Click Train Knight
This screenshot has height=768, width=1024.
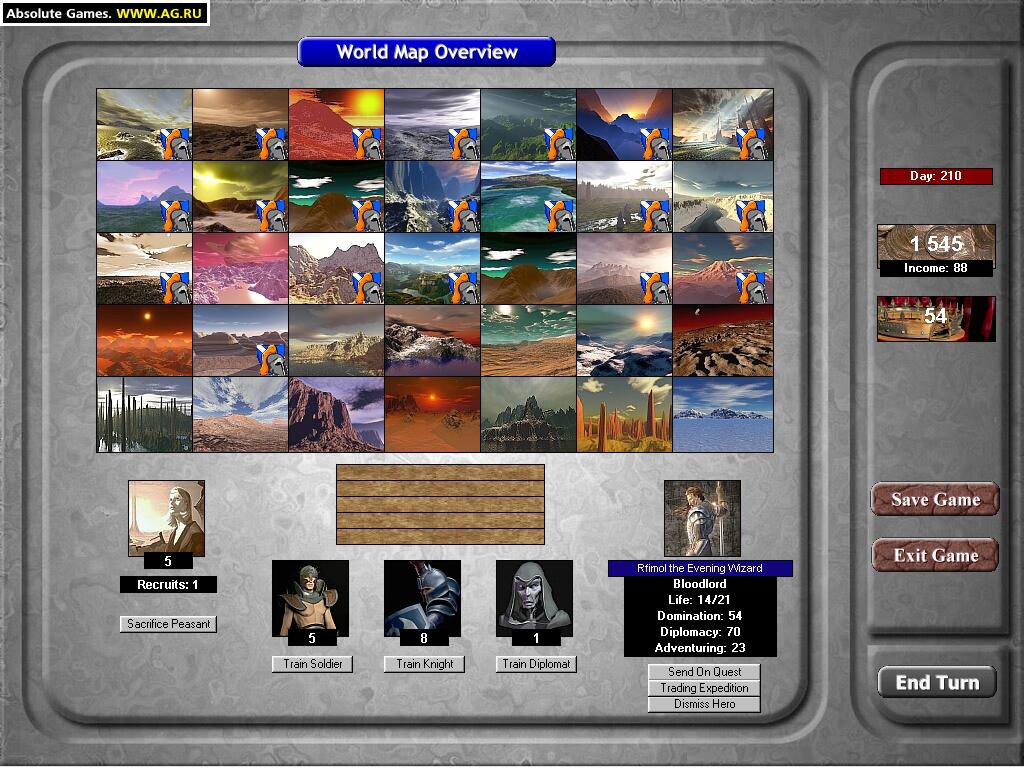coord(424,664)
